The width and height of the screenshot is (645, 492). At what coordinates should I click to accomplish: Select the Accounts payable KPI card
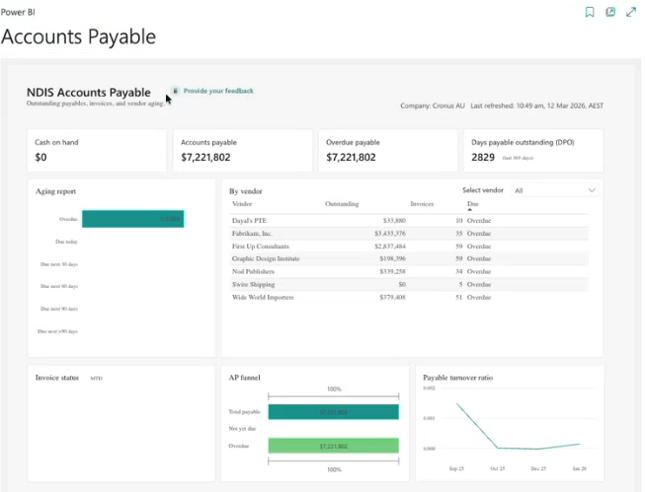click(241, 150)
